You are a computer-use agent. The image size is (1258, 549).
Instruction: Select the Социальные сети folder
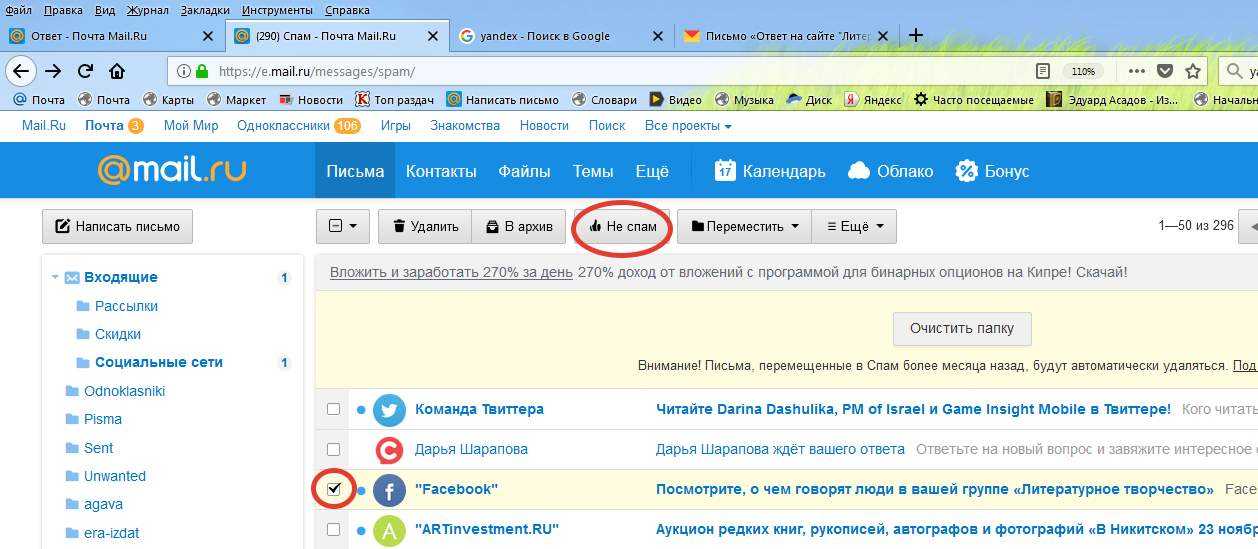click(159, 362)
